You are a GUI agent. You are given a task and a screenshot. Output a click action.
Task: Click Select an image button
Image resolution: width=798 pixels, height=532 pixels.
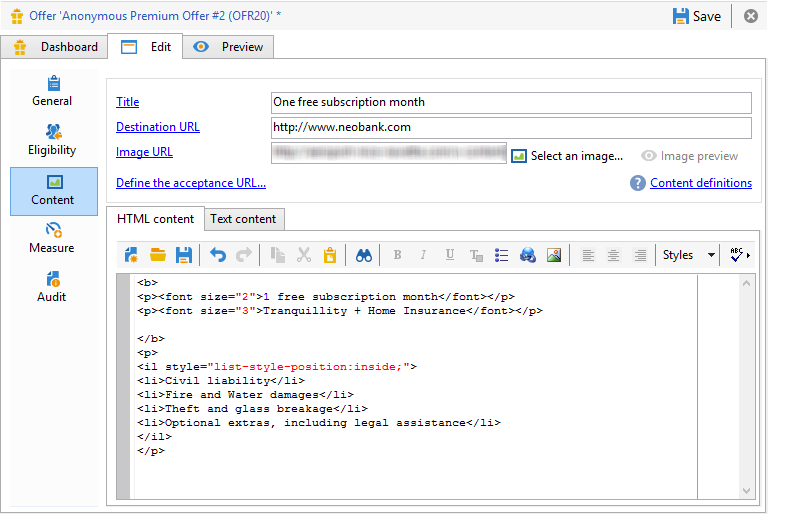click(567, 156)
